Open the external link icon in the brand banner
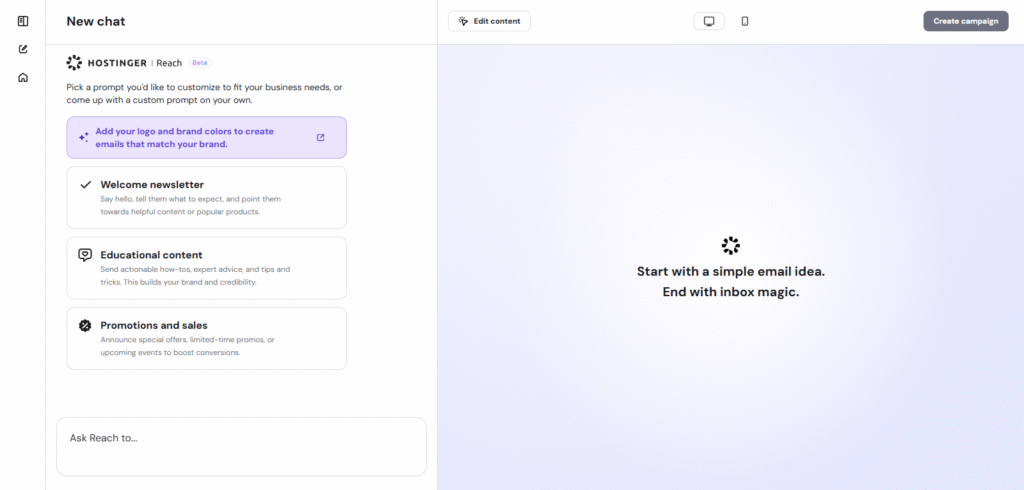 320,138
